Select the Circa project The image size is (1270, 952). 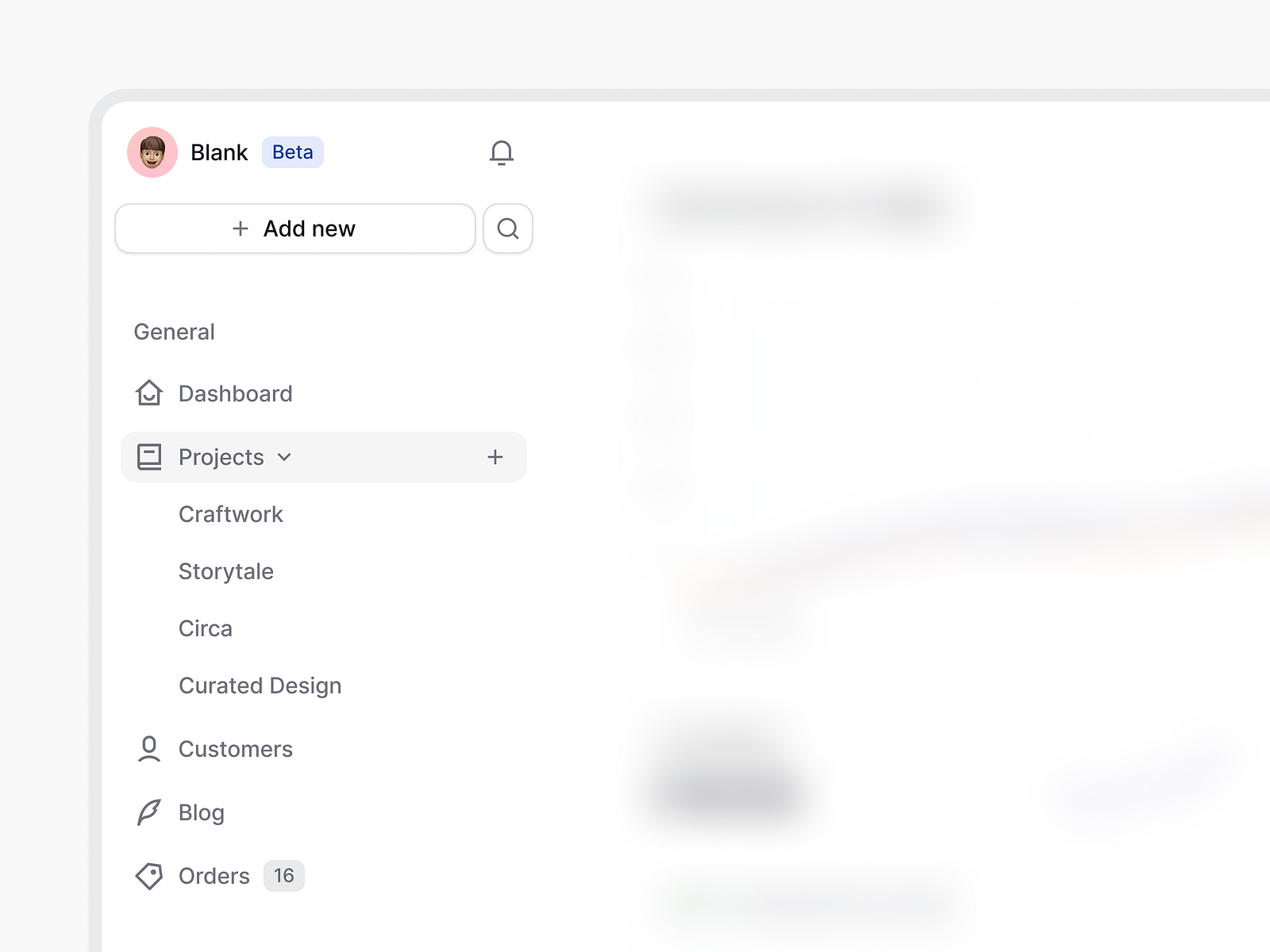point(205,628)
